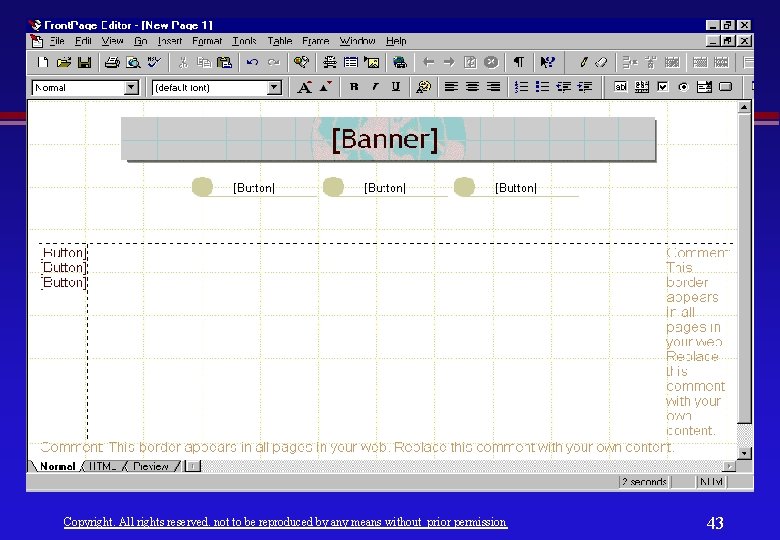Click the scroll down arrow
This screenshot has height=540, width=780.
point(744,453)
